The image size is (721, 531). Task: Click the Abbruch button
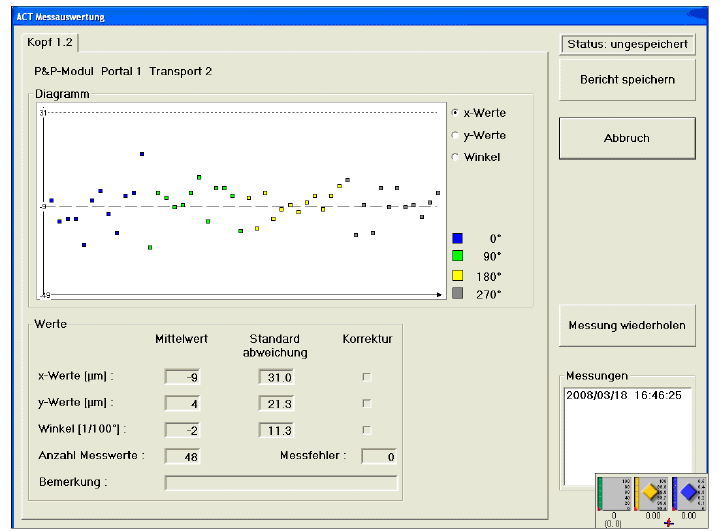627,139
